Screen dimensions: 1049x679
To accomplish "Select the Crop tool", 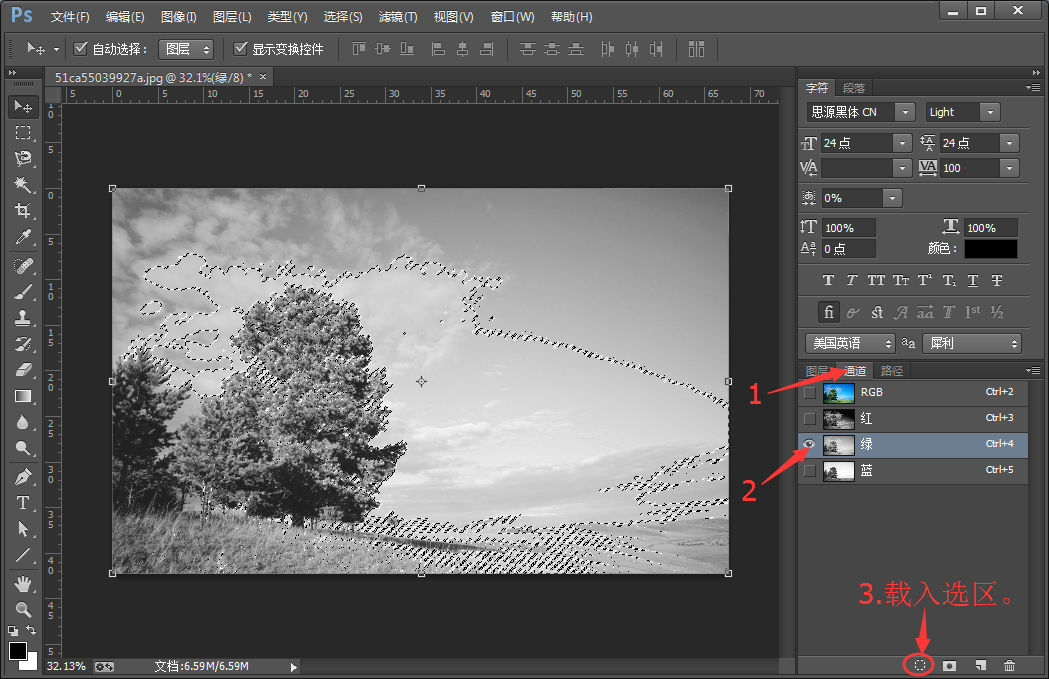I will pyautogui.click(x=23, y=211).
